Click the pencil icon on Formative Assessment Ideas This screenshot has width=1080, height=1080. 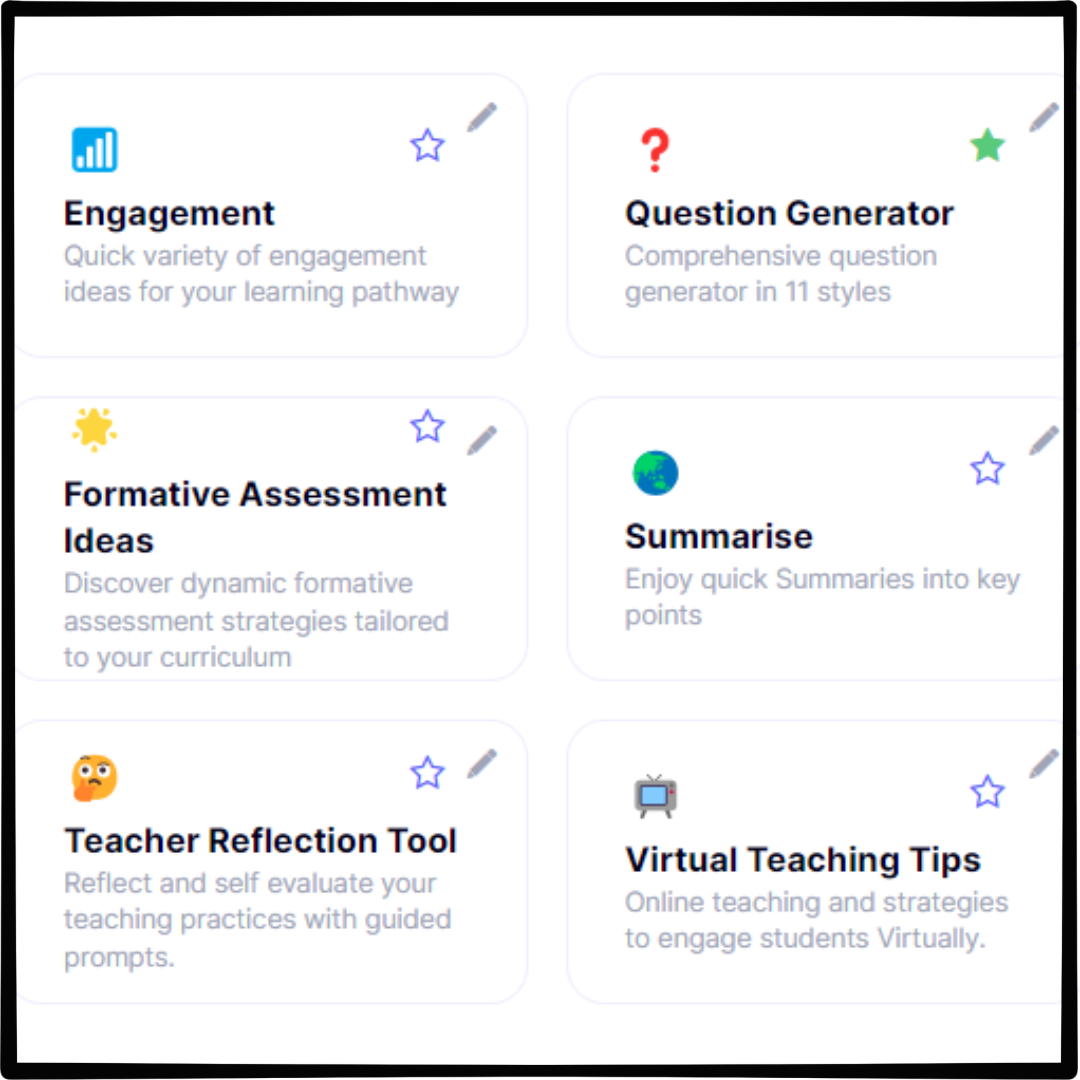483,440
